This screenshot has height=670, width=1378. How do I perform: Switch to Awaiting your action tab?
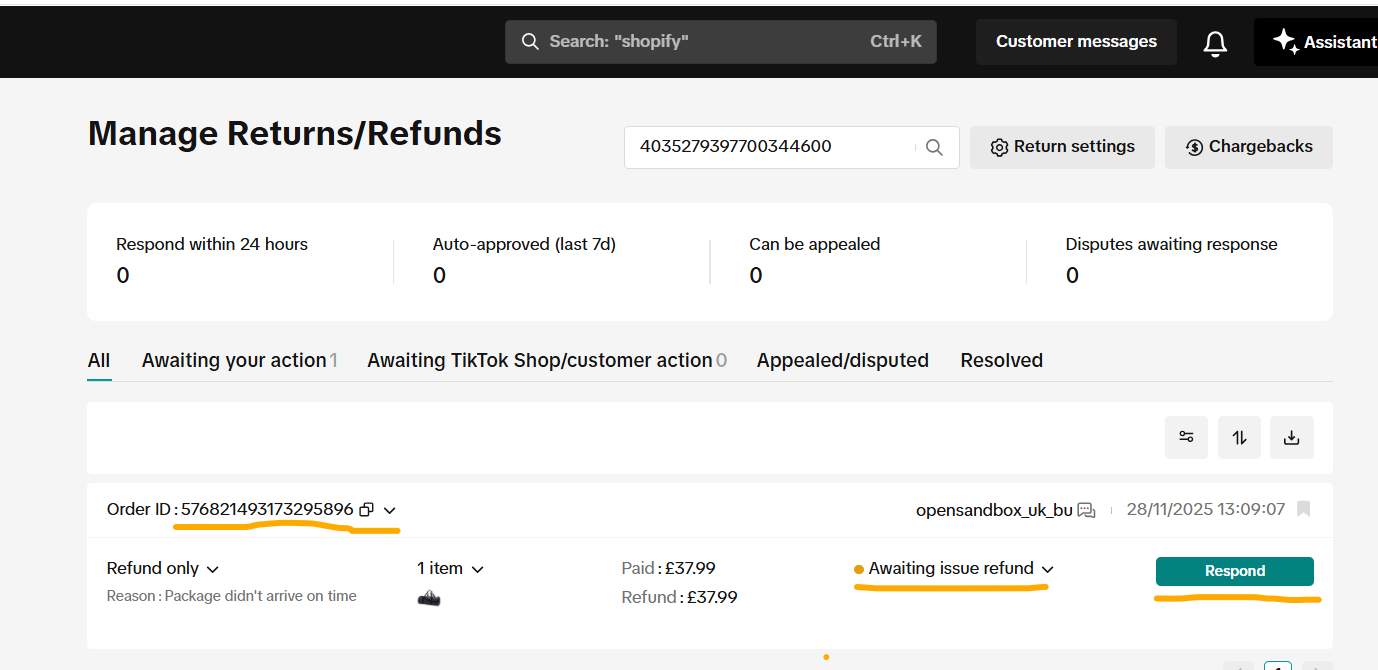click(234, 360)
